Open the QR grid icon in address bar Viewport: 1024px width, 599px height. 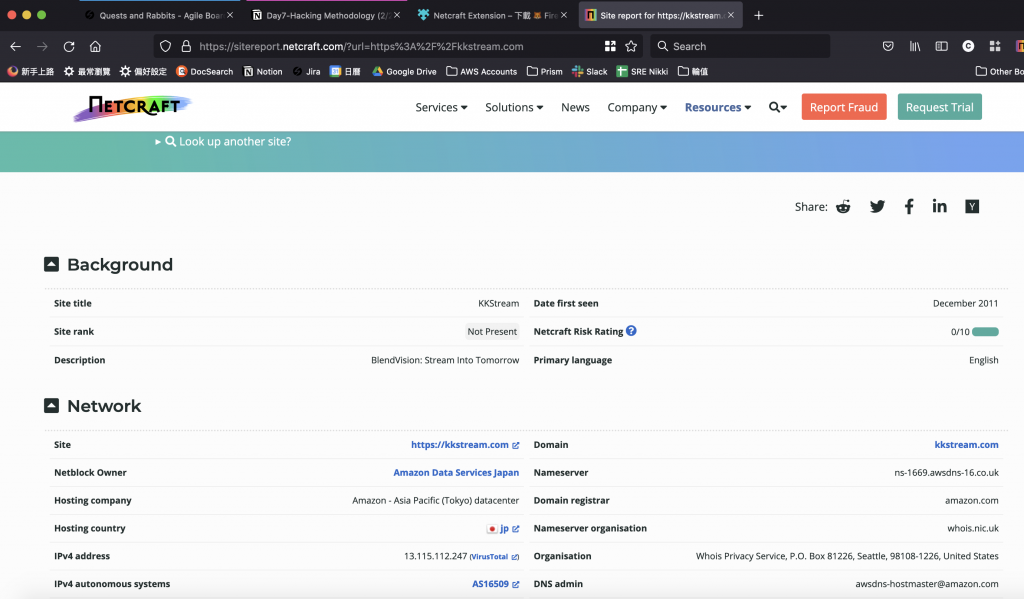(610, 46)
